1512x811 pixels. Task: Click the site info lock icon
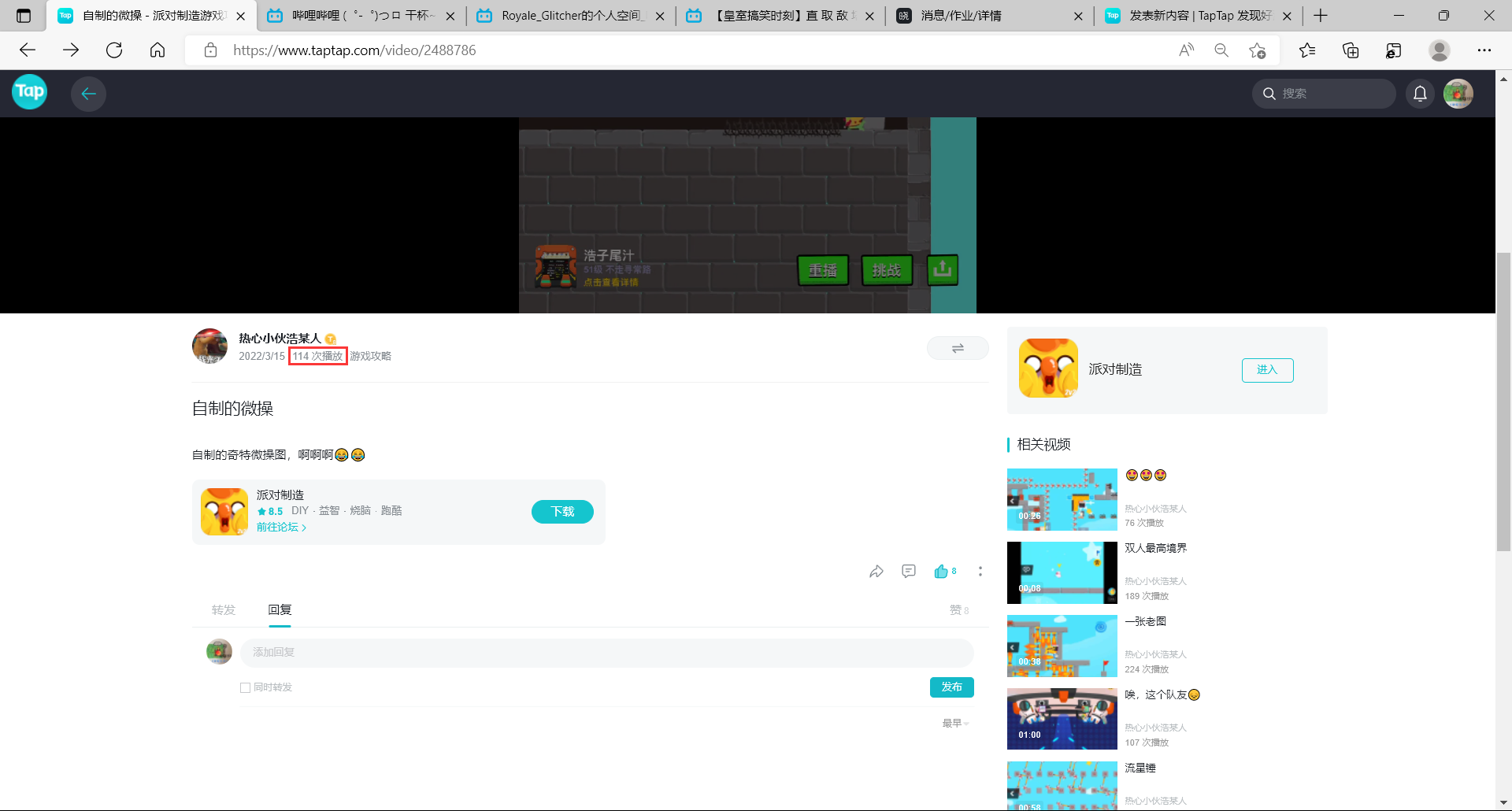(x=210, y=50)
